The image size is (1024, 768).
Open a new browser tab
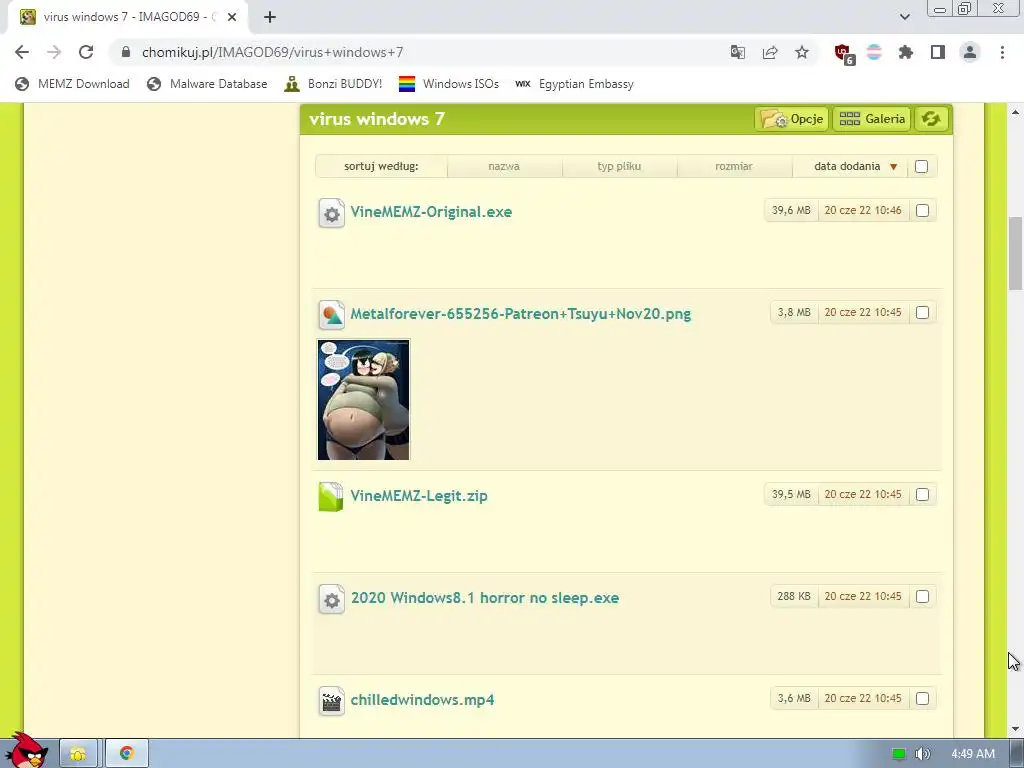270,17
